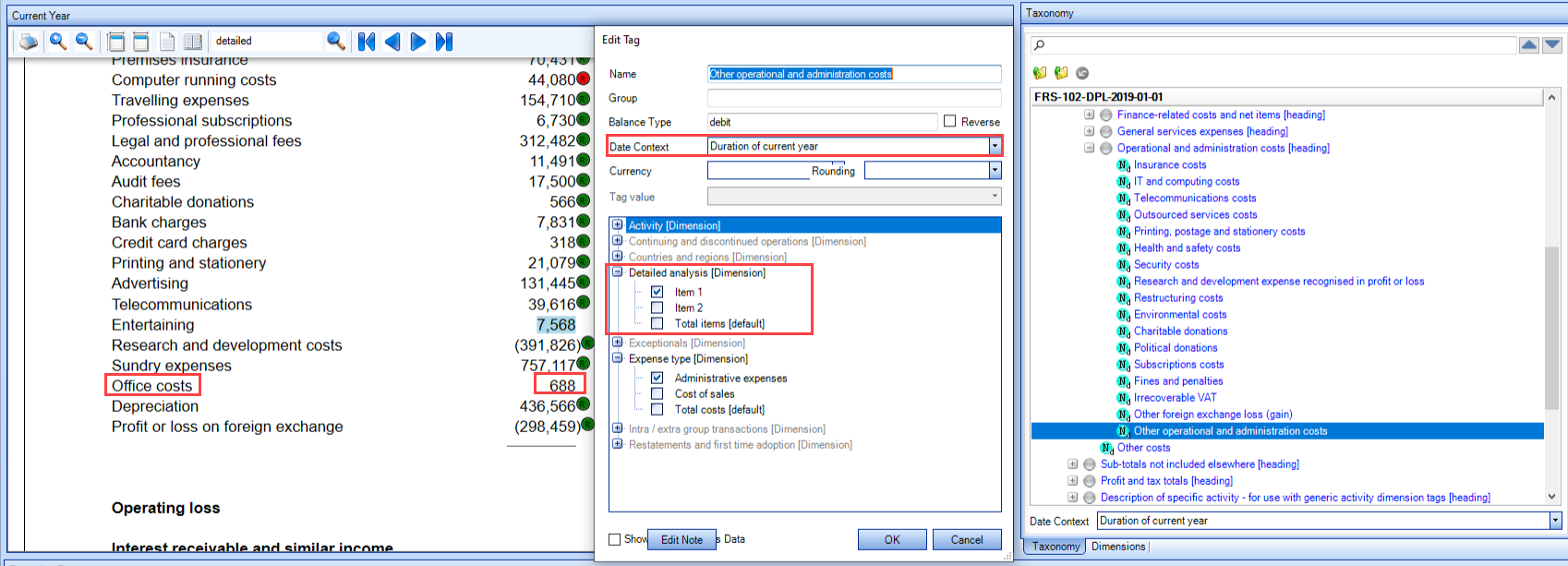1568x566 pixels.
Task: Go to previous page with the left arrow
Action: (x=392, y=42)
